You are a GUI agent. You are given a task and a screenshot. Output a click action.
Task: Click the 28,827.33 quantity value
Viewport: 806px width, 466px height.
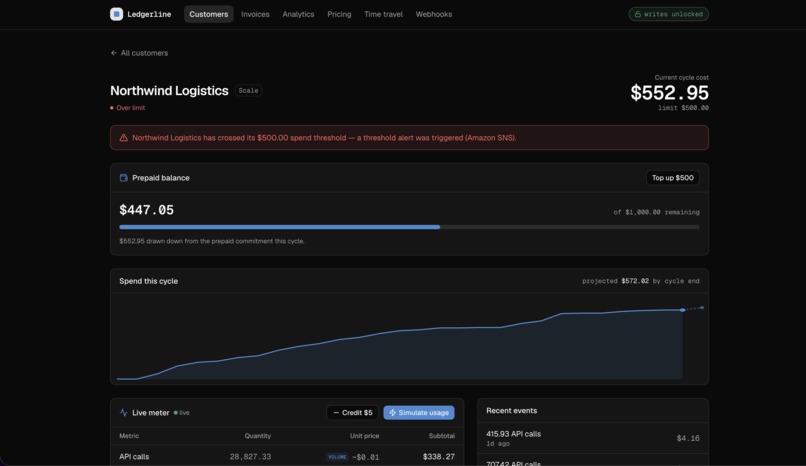click(250, 457)
